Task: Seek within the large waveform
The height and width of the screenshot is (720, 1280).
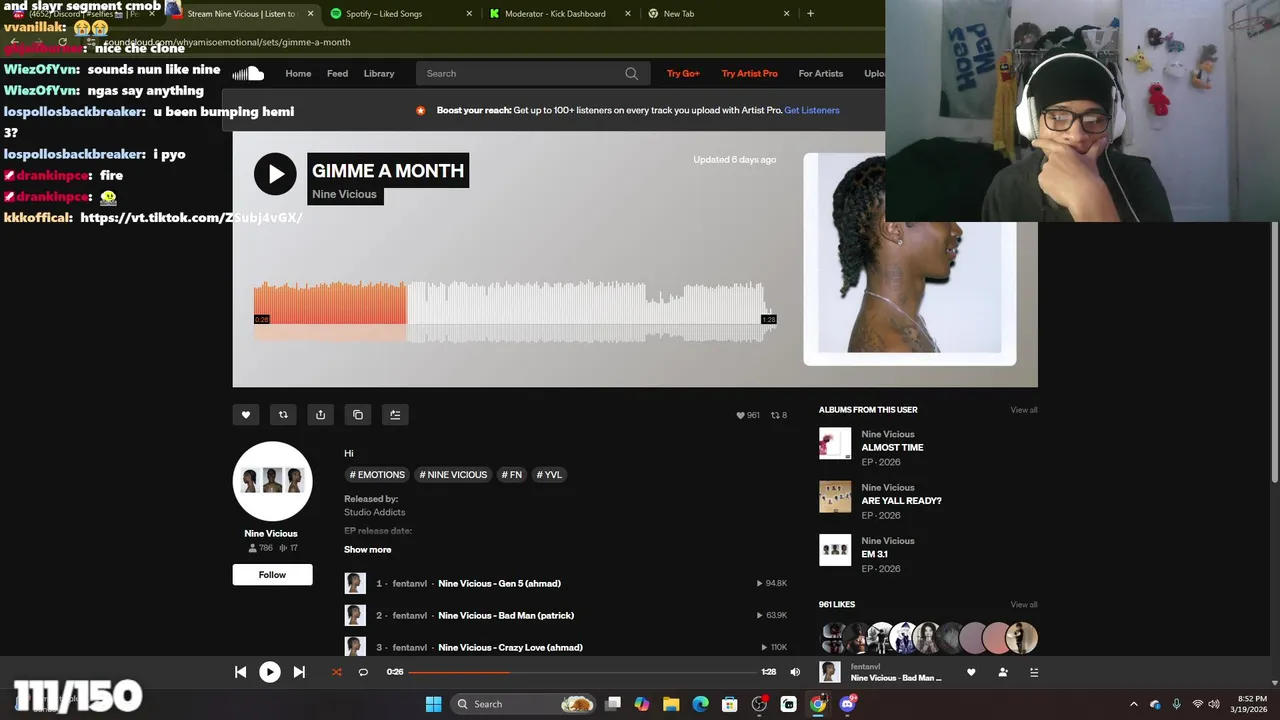Action: coord(515,312)
